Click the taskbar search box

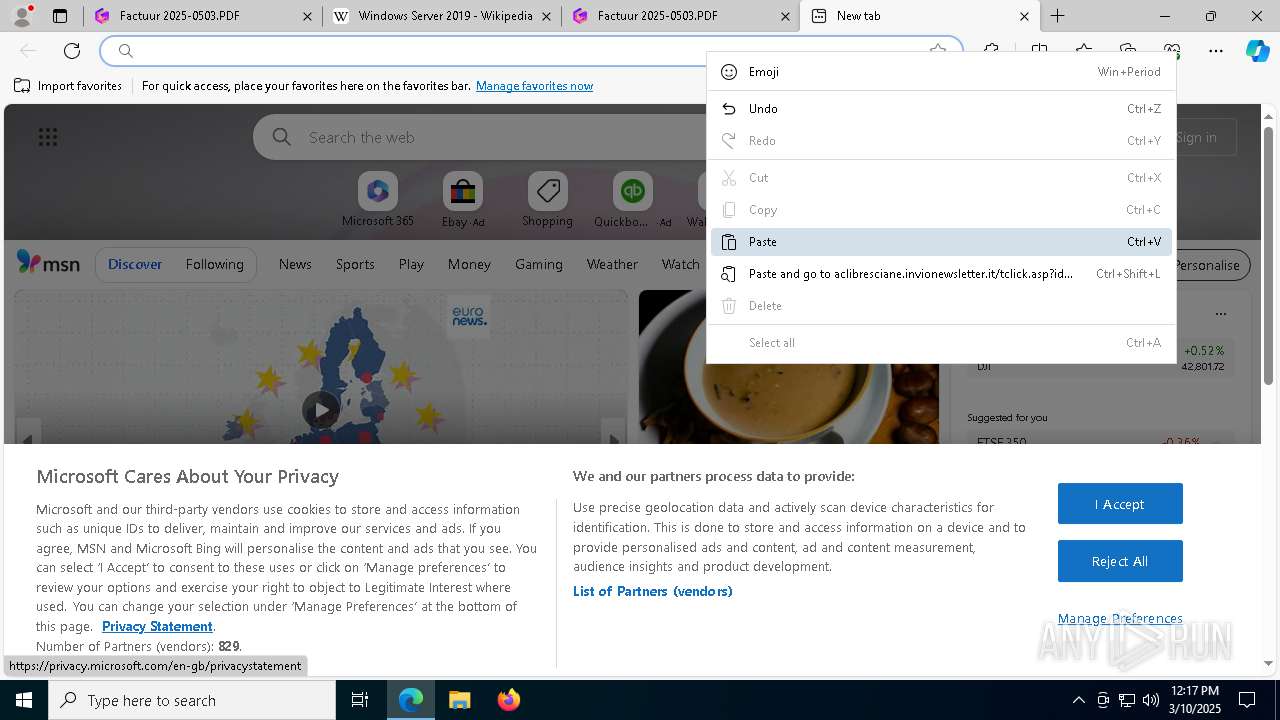click(192, 700)
